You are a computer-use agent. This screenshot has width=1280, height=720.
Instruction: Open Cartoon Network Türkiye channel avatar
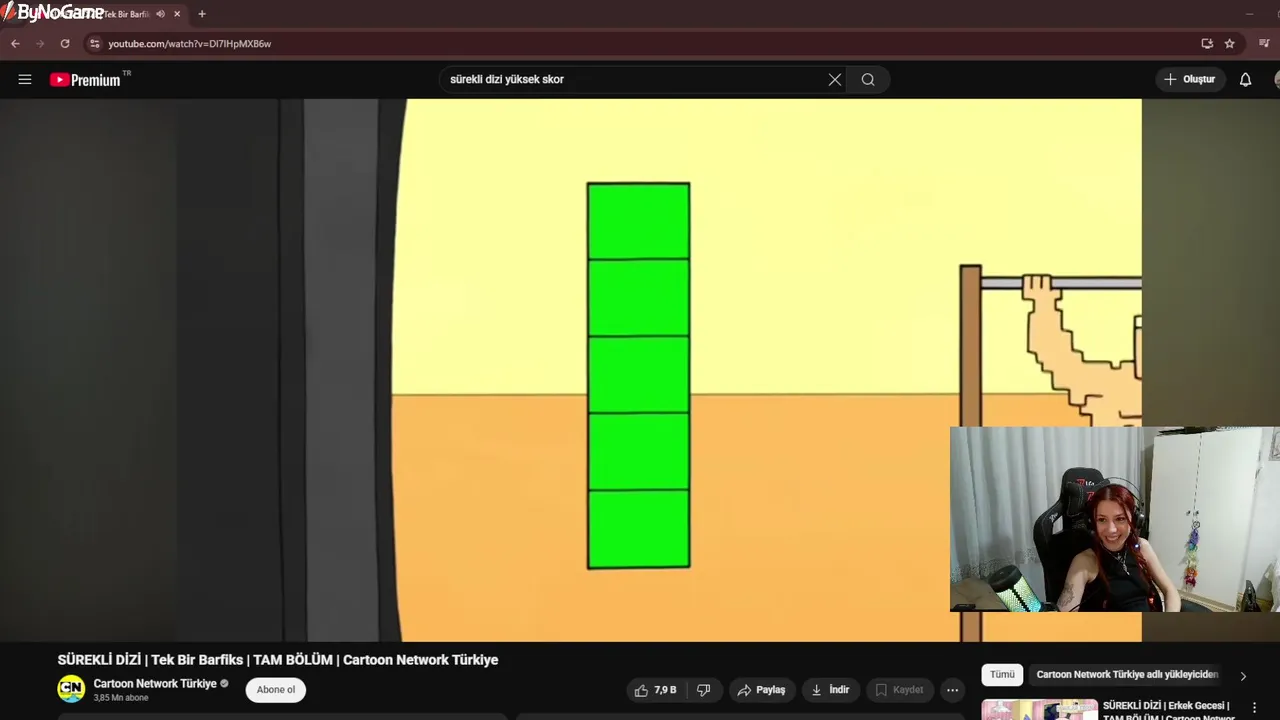coord(71,689)
